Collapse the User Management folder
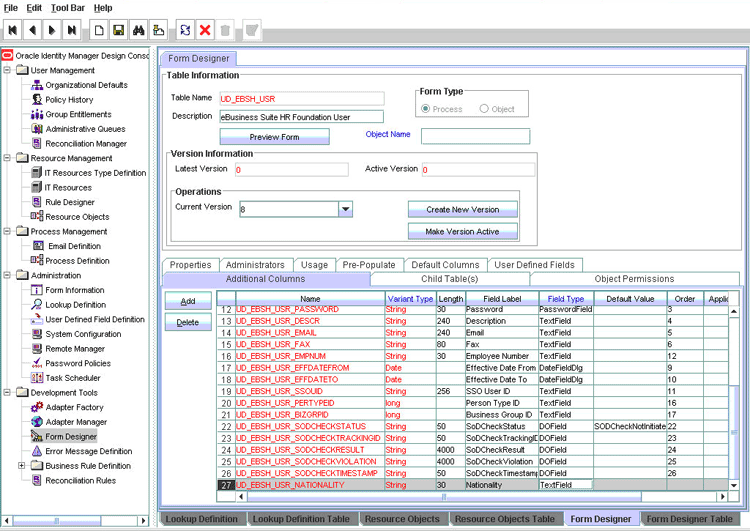 [x=8, y=71]
